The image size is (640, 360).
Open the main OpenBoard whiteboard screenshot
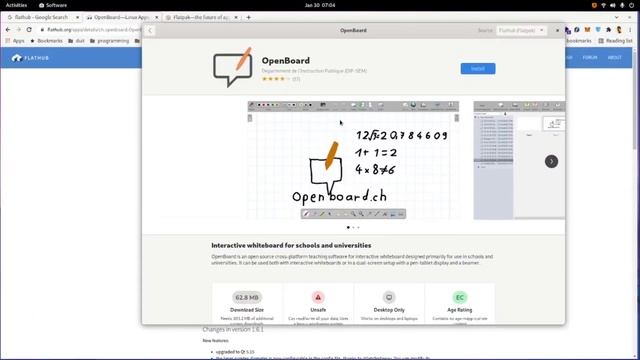pyautogui.click(x=353, y=160)
